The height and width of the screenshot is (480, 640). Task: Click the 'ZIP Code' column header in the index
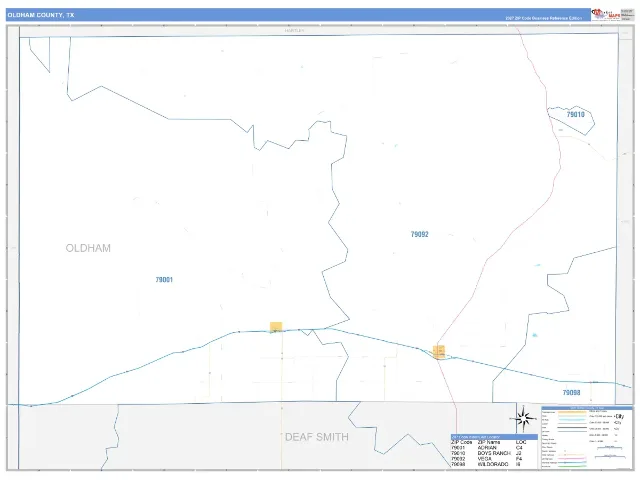coord(462,442)
